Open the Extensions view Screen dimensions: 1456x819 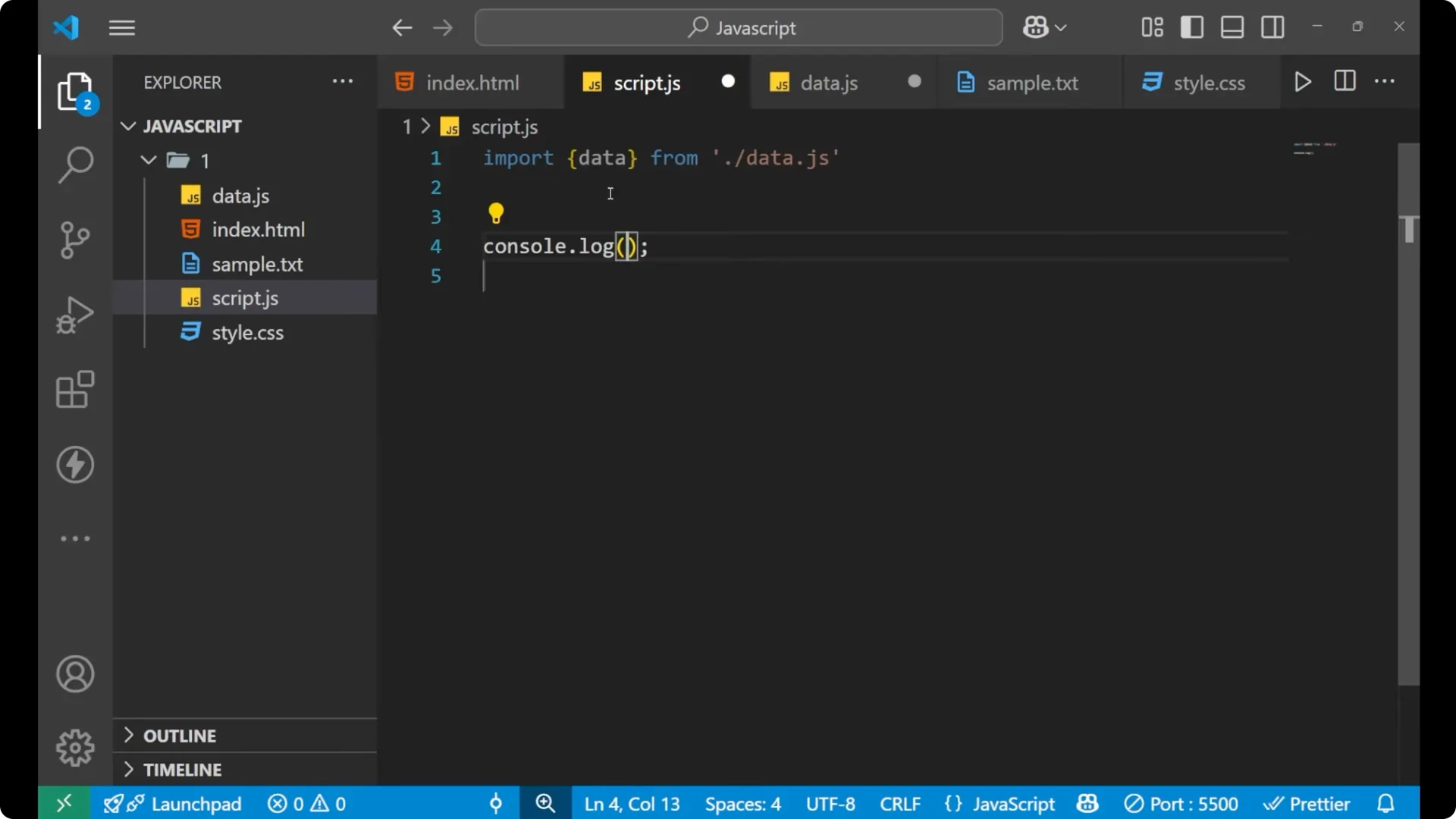74,390
